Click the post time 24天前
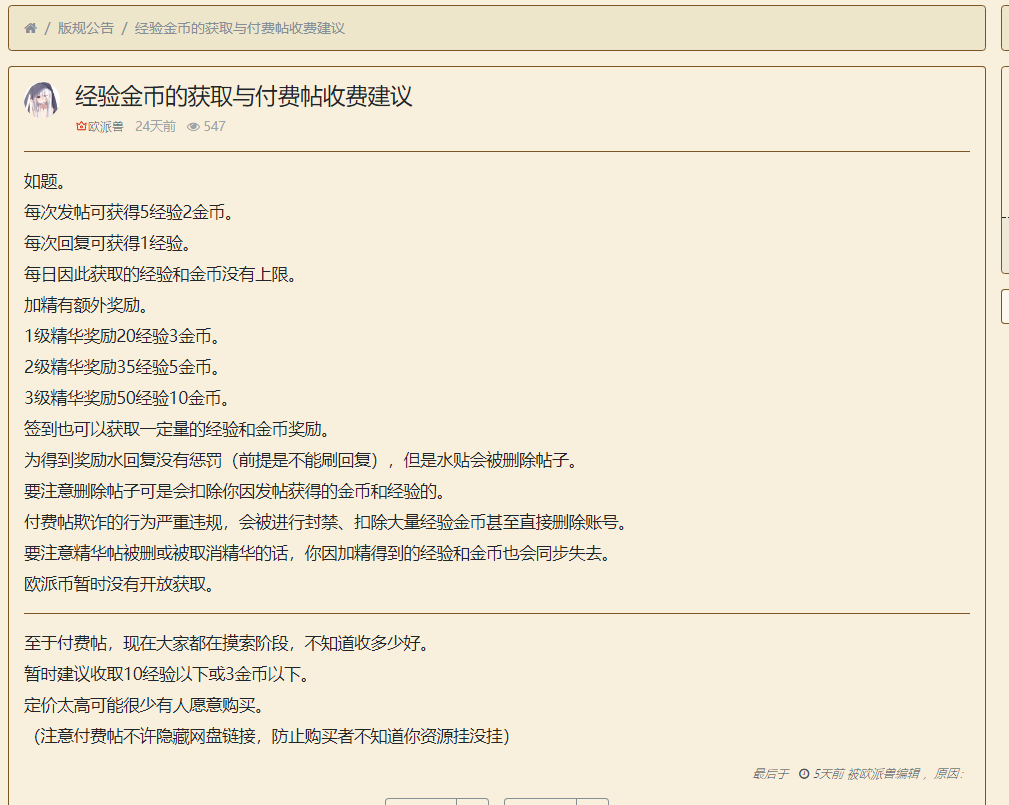Viewport: 1009px width, 805px height. (155, 126)
